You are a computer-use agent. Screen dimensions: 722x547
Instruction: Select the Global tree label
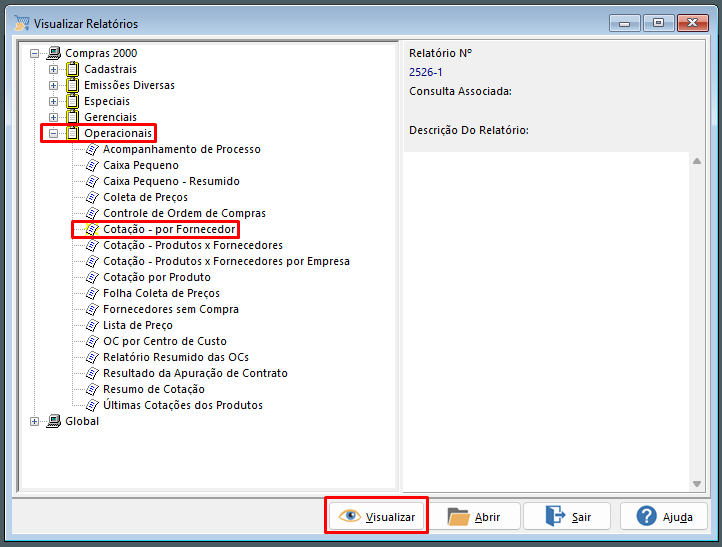(82, 421)
